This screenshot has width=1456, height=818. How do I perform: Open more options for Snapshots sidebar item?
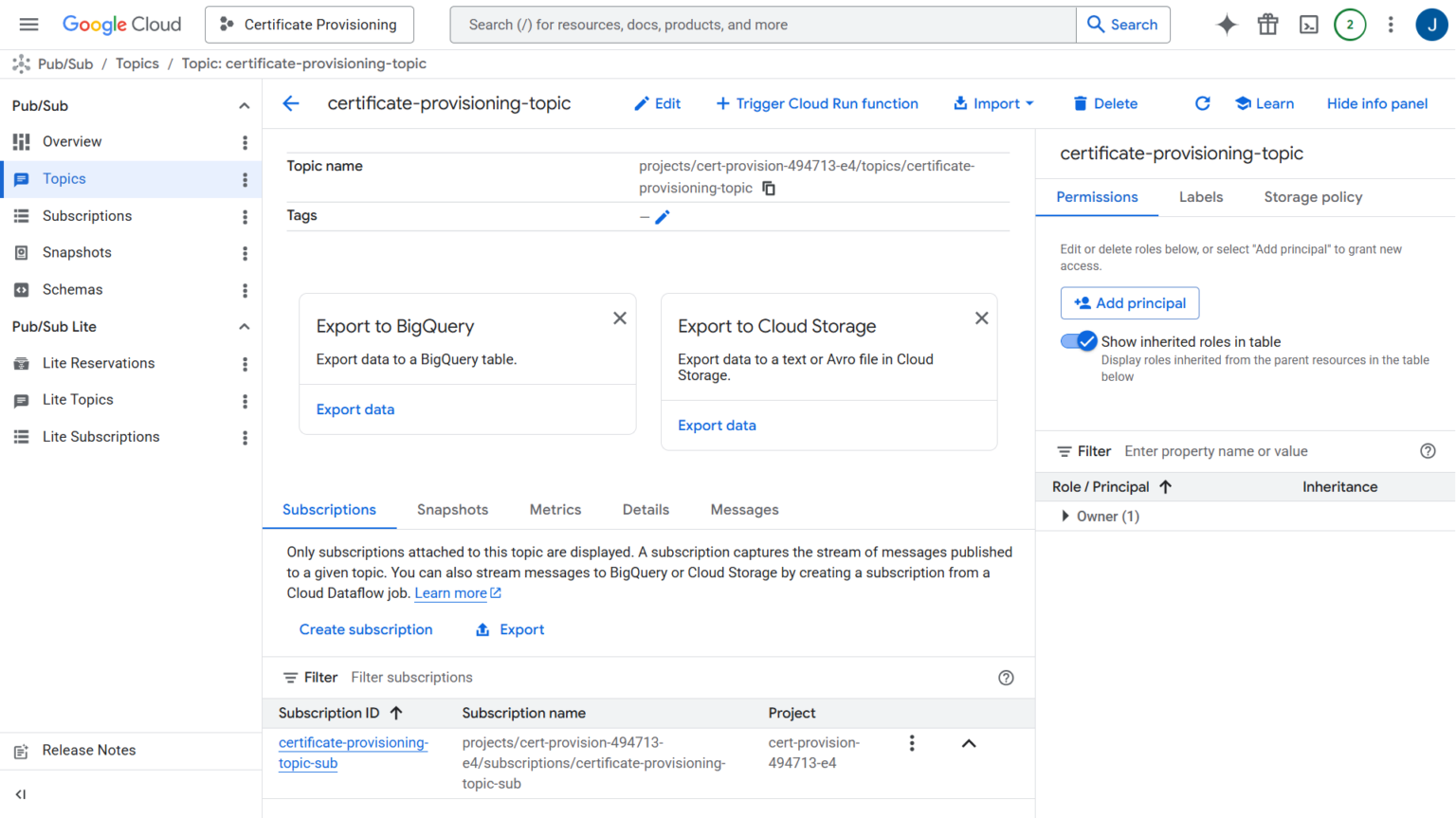coord(245,253)
